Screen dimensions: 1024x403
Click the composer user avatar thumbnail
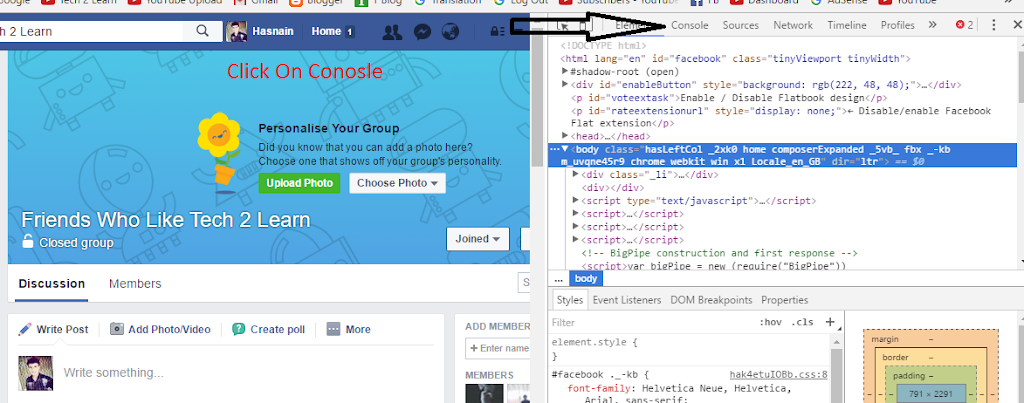35,374
